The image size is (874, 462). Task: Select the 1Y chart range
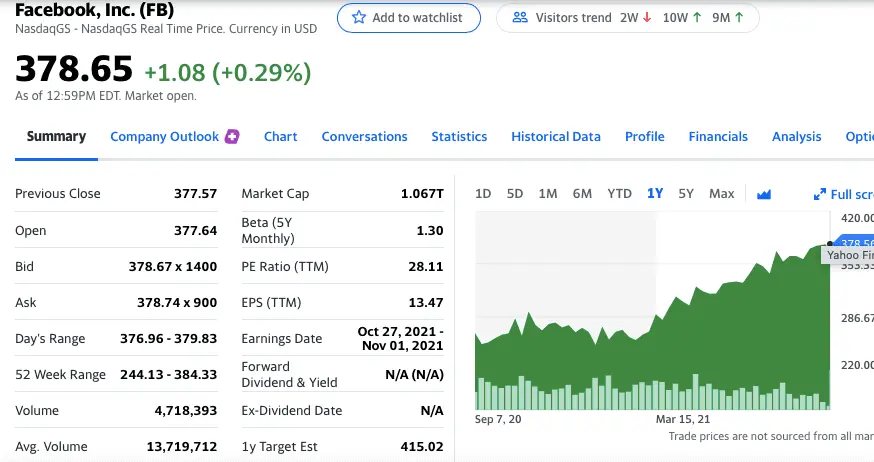[x=655, y=193]
